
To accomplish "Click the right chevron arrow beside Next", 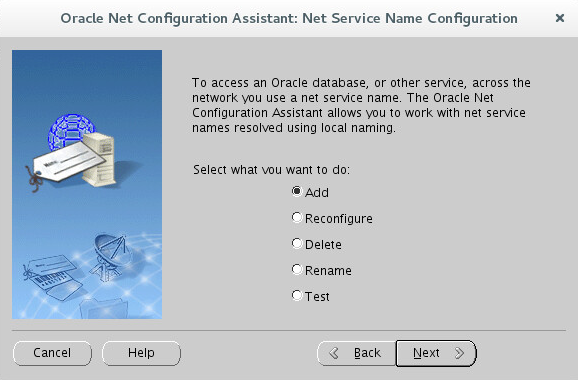I will pos(459,353).
